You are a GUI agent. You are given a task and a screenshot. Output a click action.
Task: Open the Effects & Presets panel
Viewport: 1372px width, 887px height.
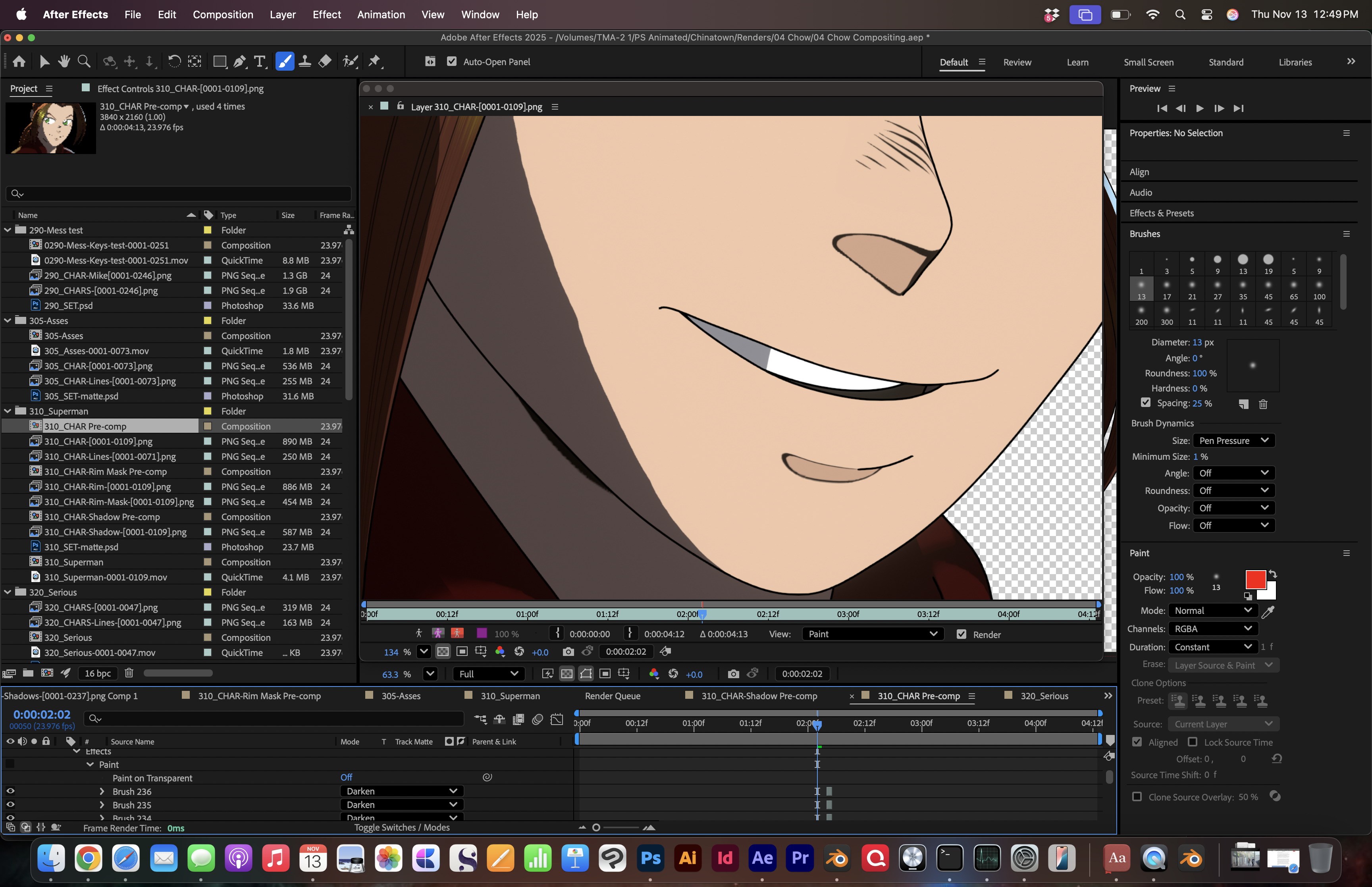(x=1161, y=213)
